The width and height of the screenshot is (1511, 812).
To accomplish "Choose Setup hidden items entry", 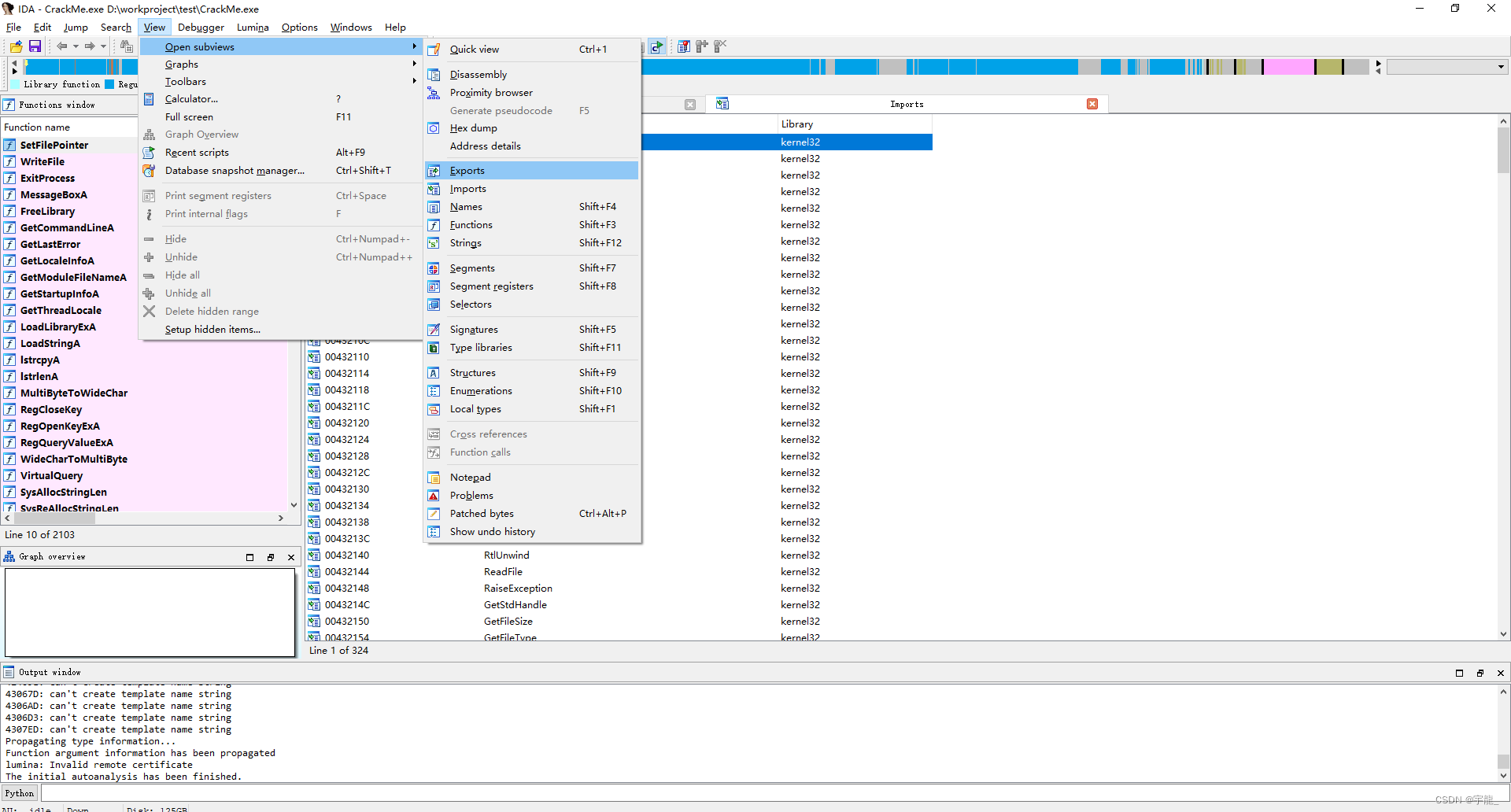I will click(x=280, y=330).
